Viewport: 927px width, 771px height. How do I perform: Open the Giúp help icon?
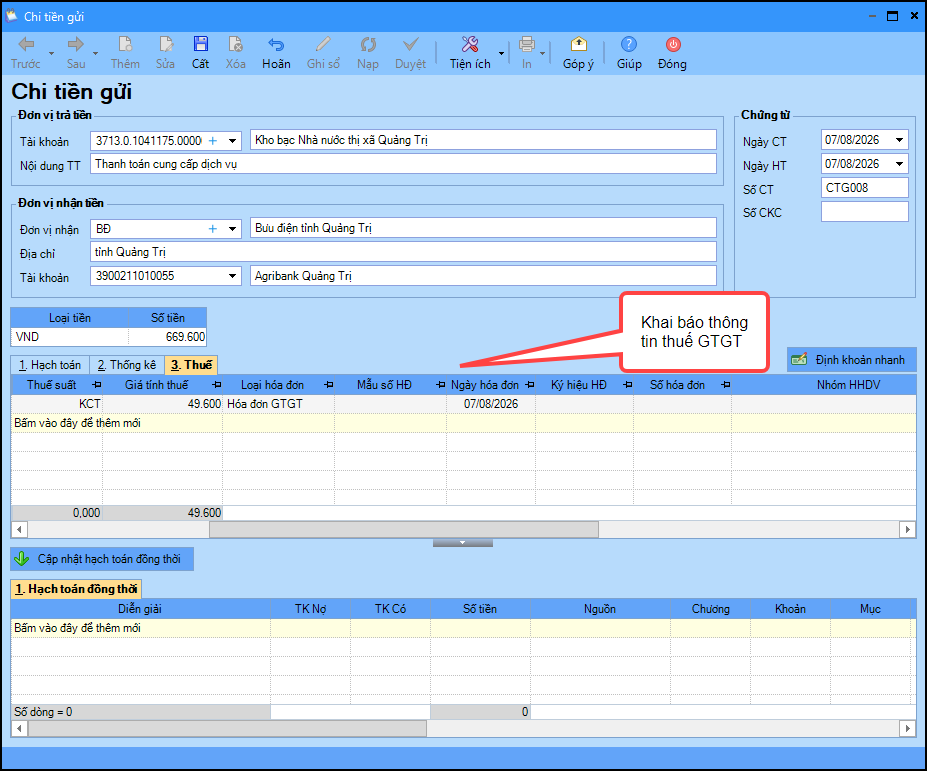point(629,44)
